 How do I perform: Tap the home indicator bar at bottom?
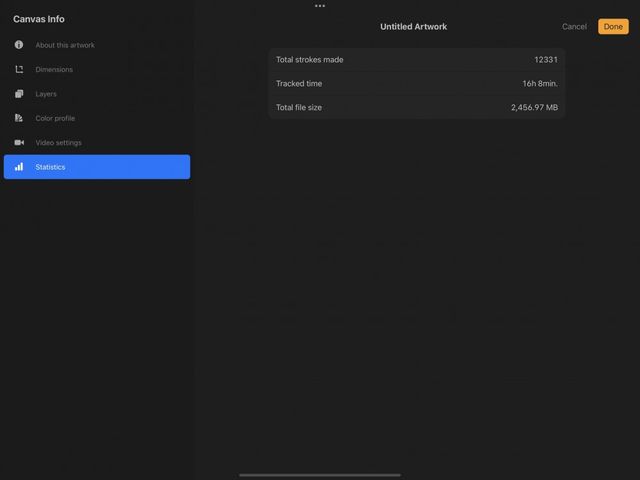[x=320, y=475]
